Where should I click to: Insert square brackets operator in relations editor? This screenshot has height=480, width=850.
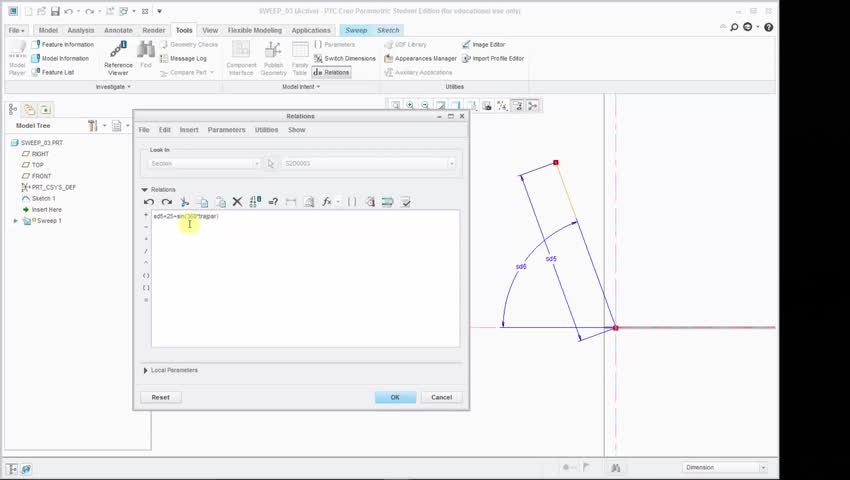146,287
